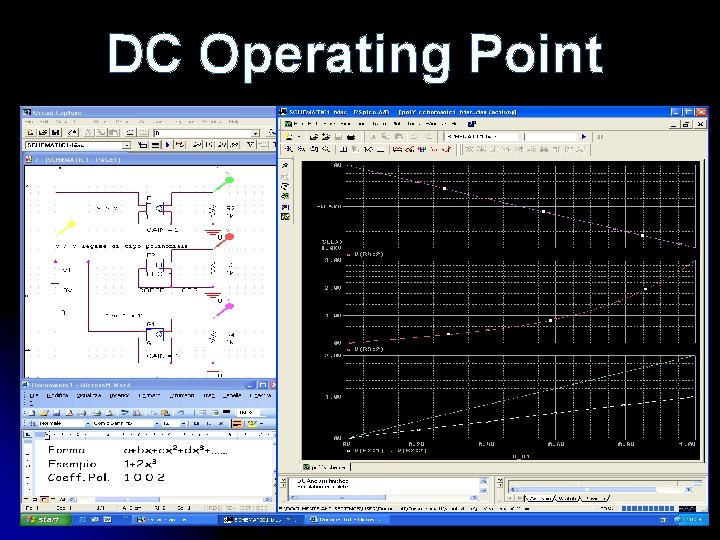The height and width of the screenshot is (540, 720).
Task: Run PSpice simulation from Capture's blue arrow
Action: pyautogui.click(x=168, y=145)
